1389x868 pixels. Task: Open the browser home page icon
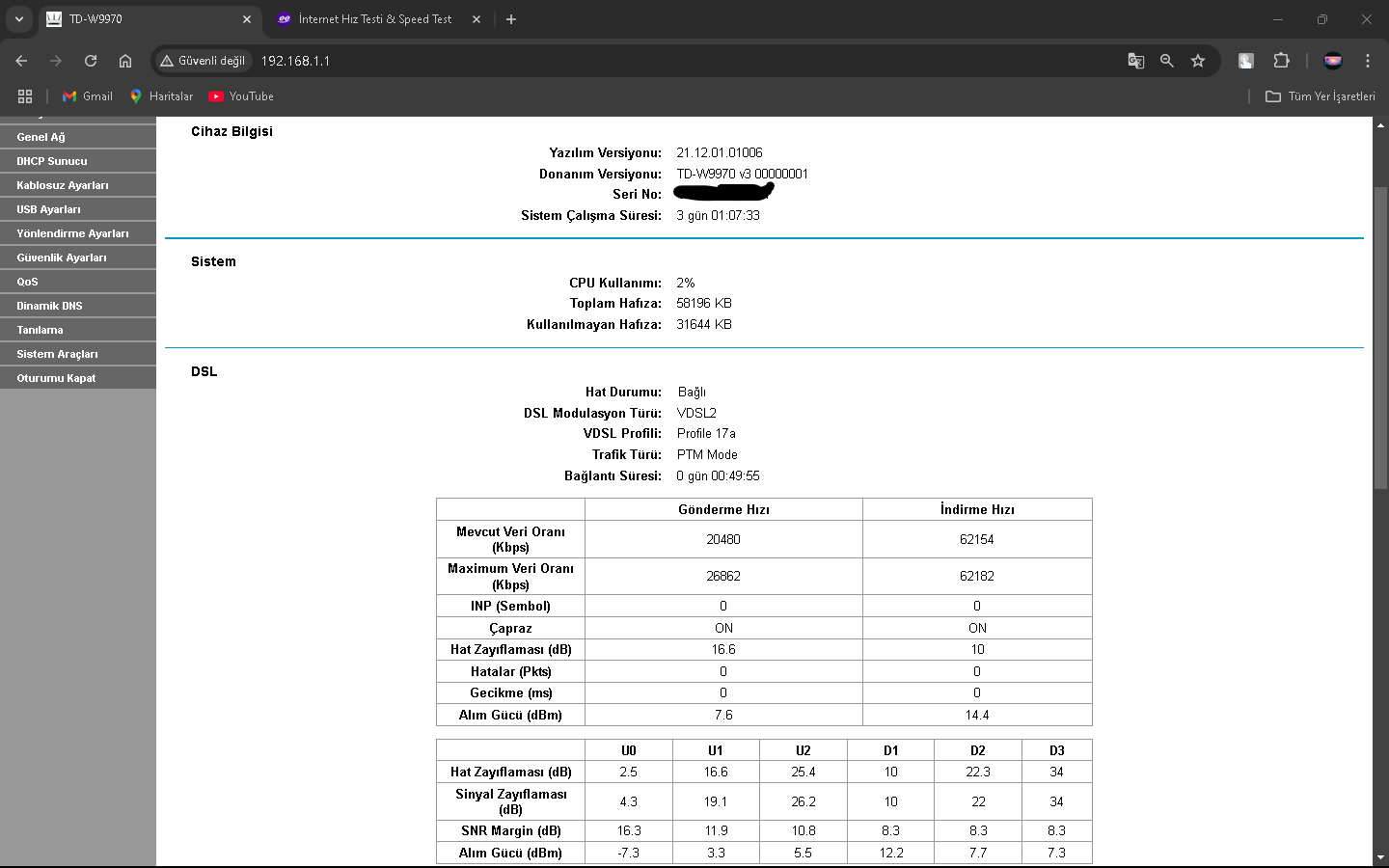point(125,61)
